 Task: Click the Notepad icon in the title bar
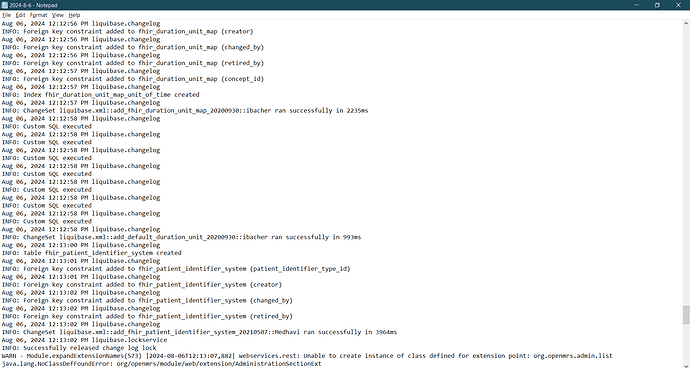(5, 5)
